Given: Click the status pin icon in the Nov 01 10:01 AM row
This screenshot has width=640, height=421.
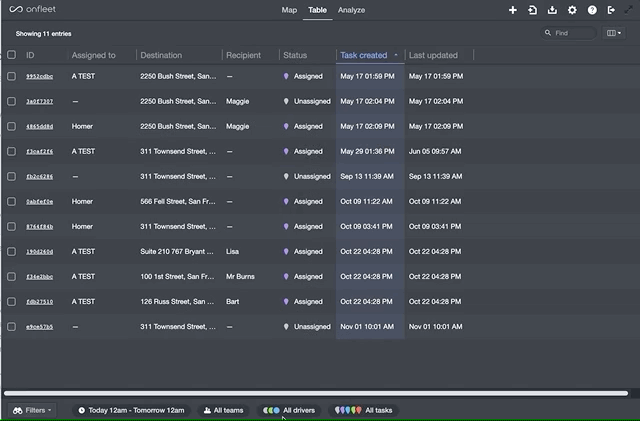Looking at the screenshot, I should pyautogui.click(x=286, y=327).
